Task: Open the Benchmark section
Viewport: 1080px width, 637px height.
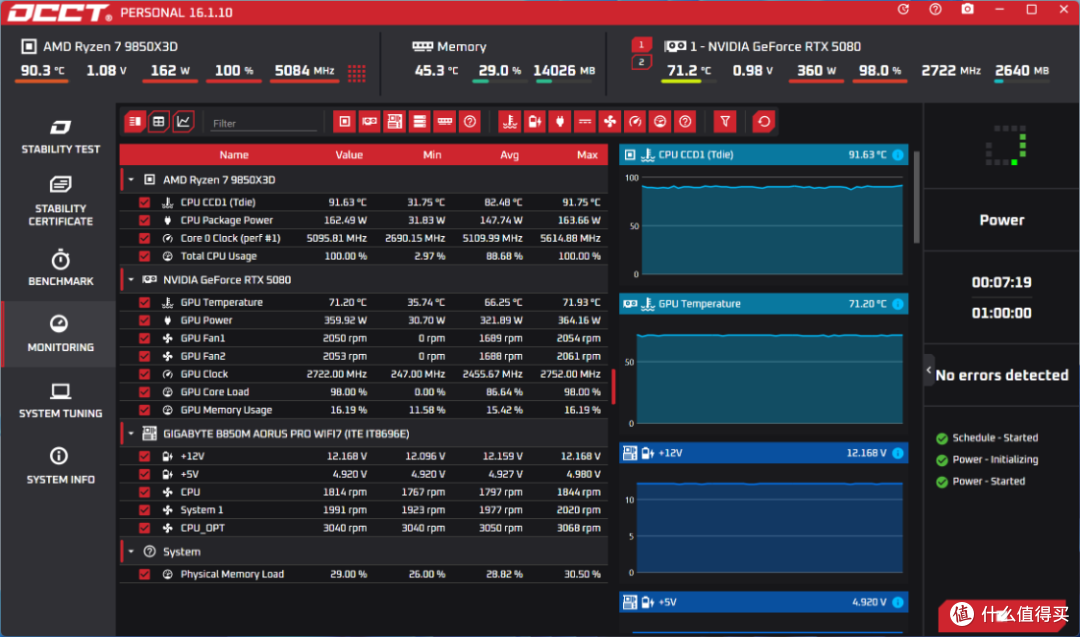Action: 60,268
